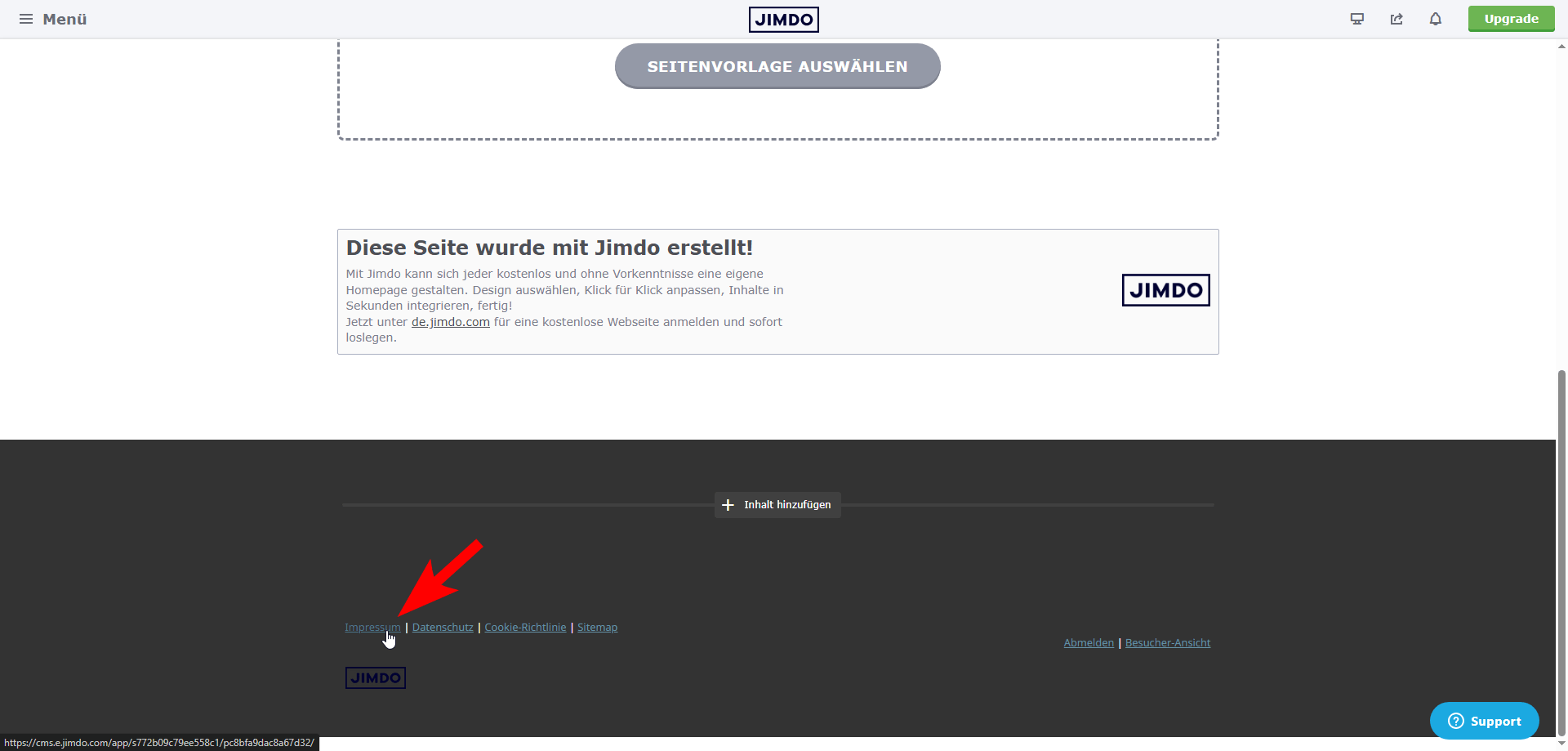Open the Sitemap footer link

[597, 628]
